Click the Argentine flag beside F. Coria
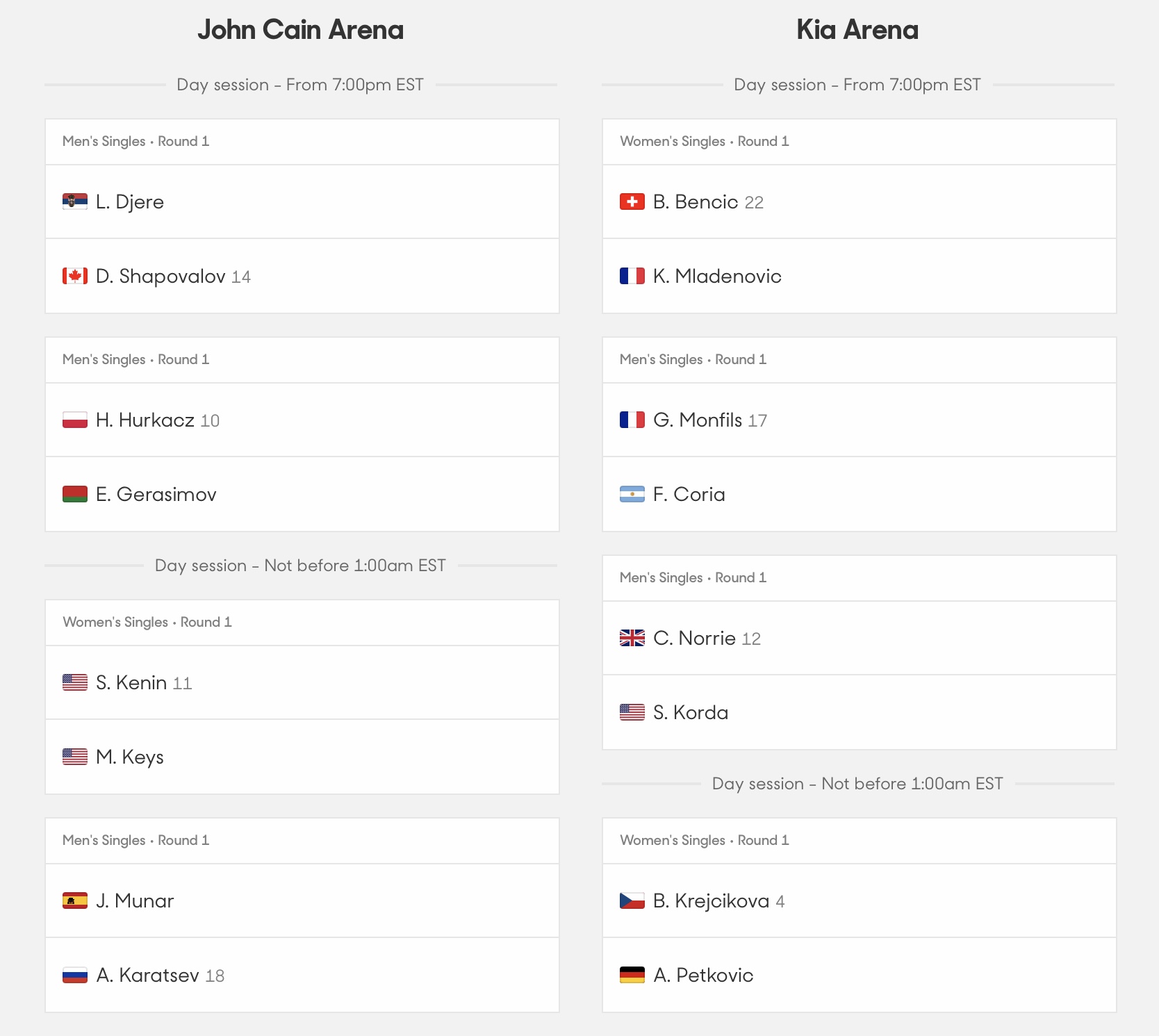Screen dimensions: 1159x1036 [x=632, y=494]
